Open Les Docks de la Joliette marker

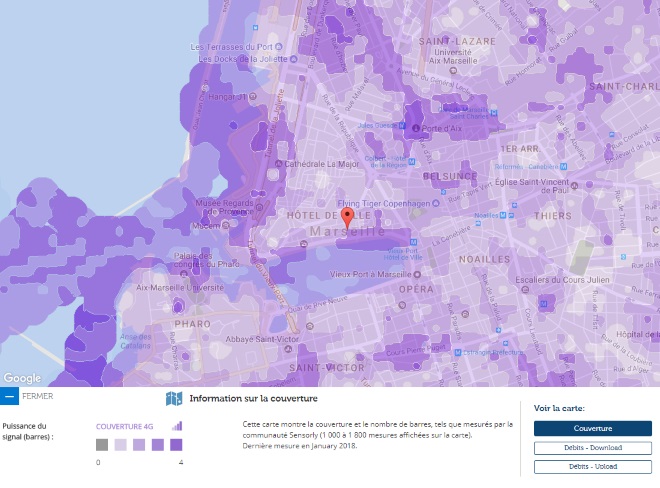pyautogui.click(x=293, y=59)
